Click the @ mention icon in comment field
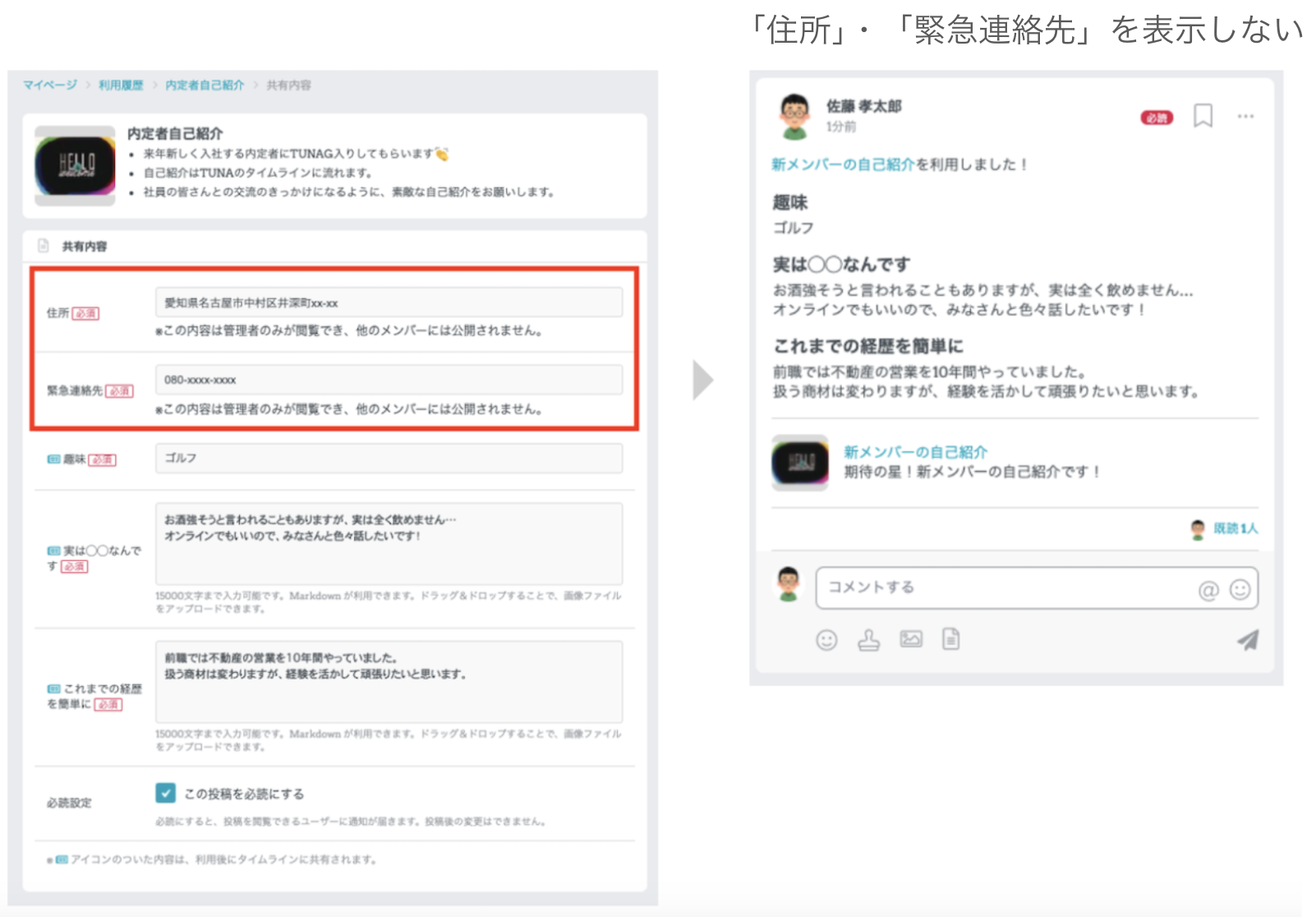The image size is (1316, 917). click(x=1208, y=590)
